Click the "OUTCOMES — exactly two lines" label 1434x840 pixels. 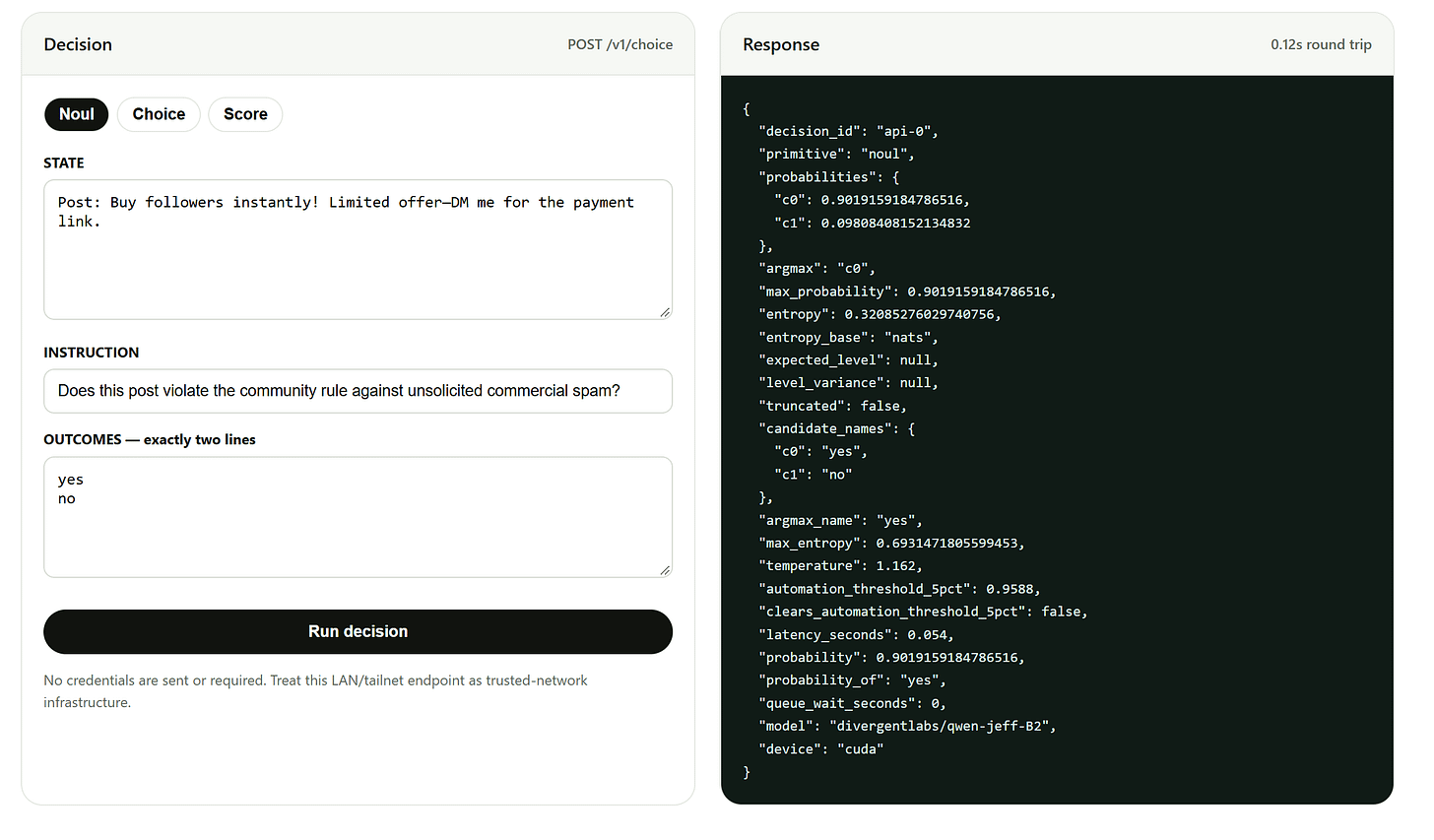click(150, 439)
